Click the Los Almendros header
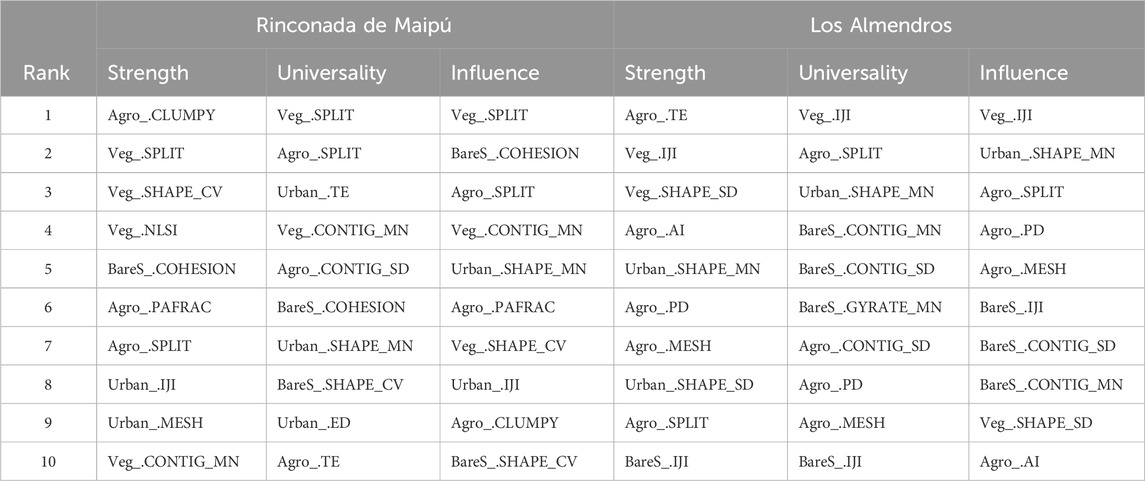Viewport: 1145px width, 481px height. pos(881,25)
